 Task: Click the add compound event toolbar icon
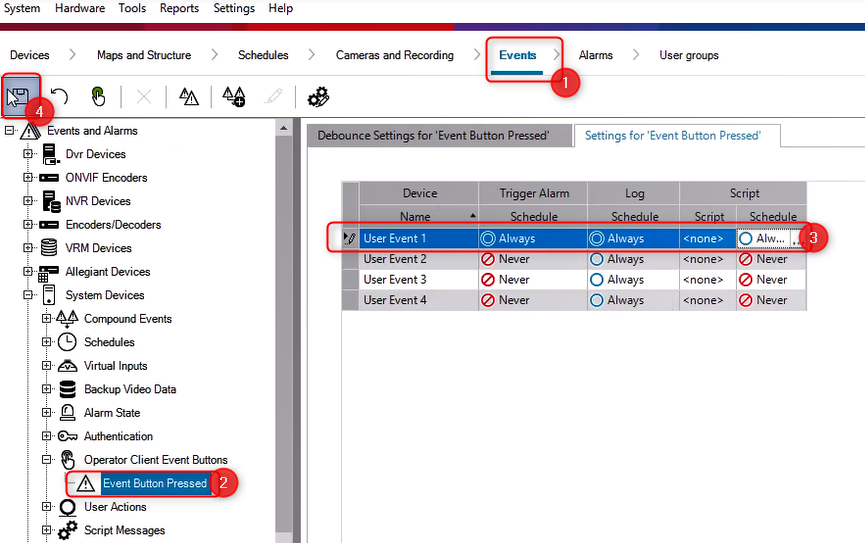[233, 97]
